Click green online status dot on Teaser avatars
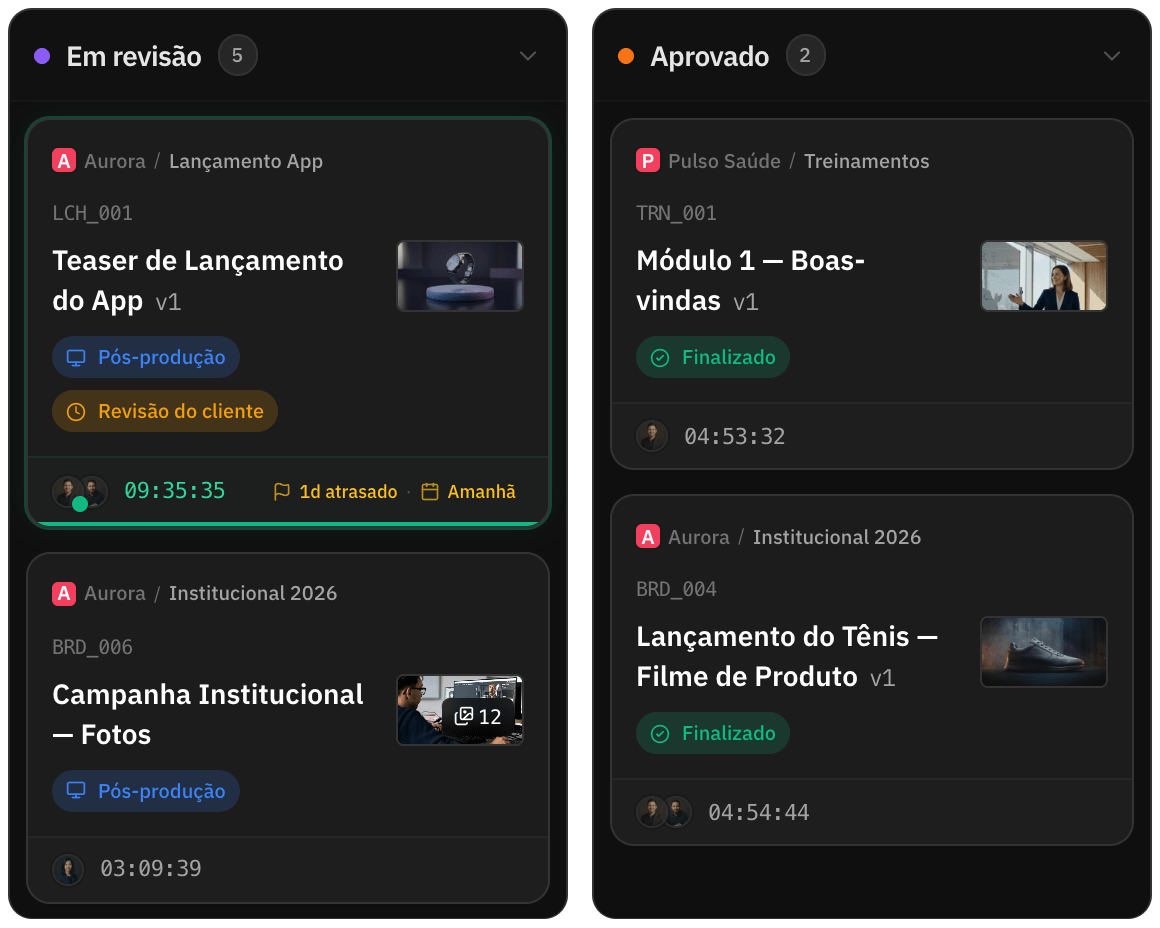1160x928 pixels. coord(80,504)
